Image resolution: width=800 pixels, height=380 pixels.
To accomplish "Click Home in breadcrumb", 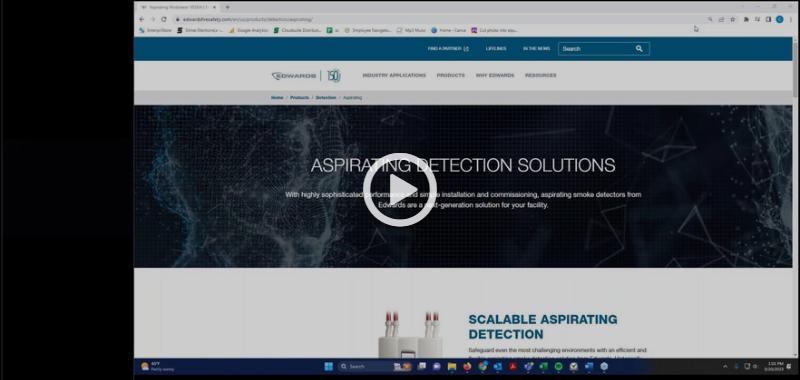I will [x=277, y=97].
